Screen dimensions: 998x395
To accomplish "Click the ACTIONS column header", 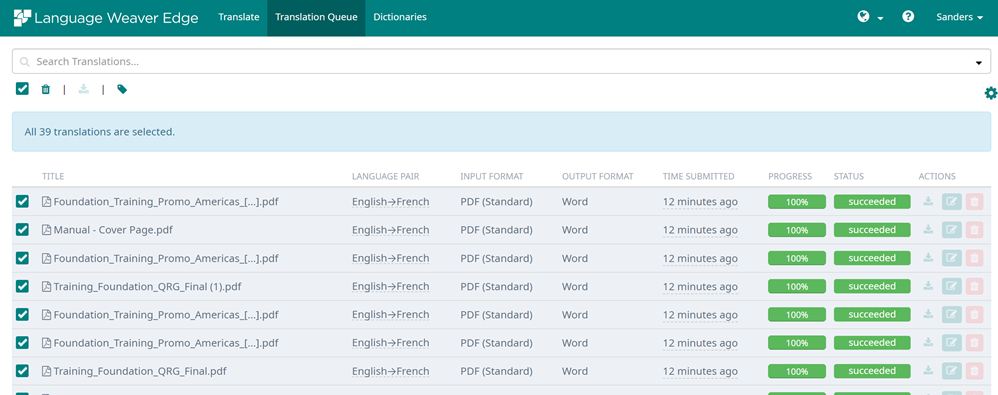I will pyautogui.click(x=937, y=176).
